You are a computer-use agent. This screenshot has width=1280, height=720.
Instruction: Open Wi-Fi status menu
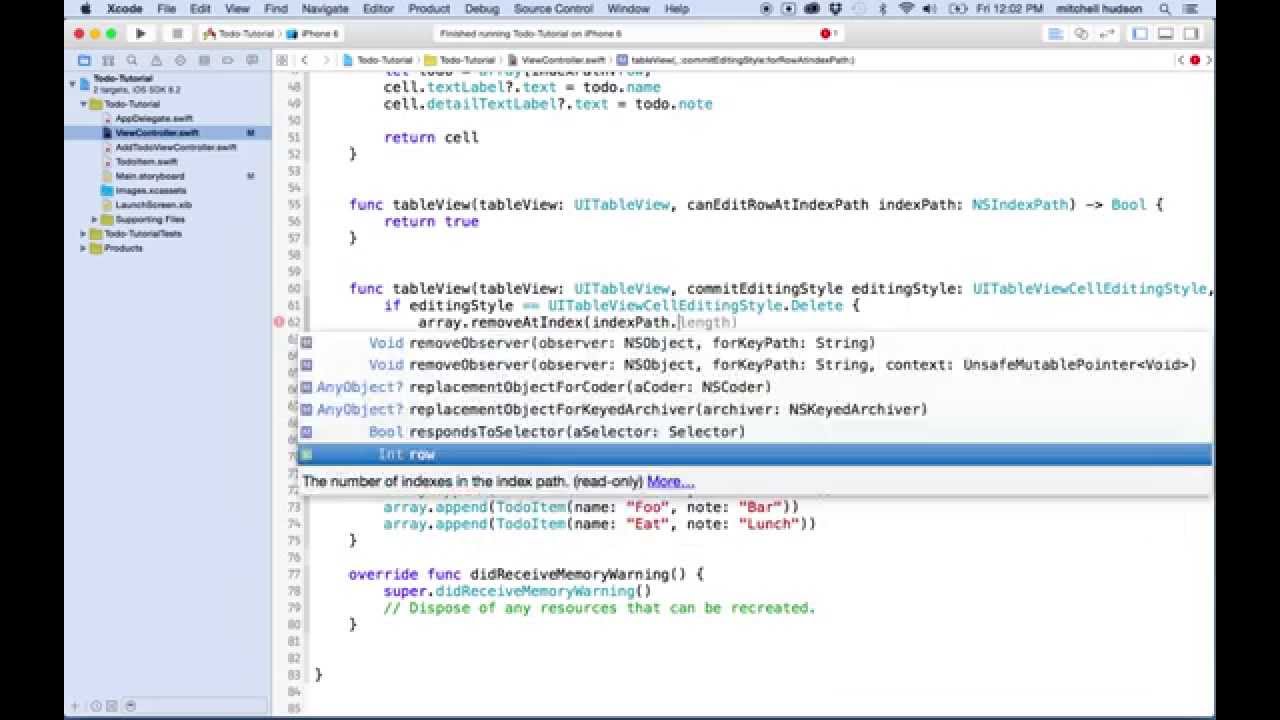tap(907, 9)
